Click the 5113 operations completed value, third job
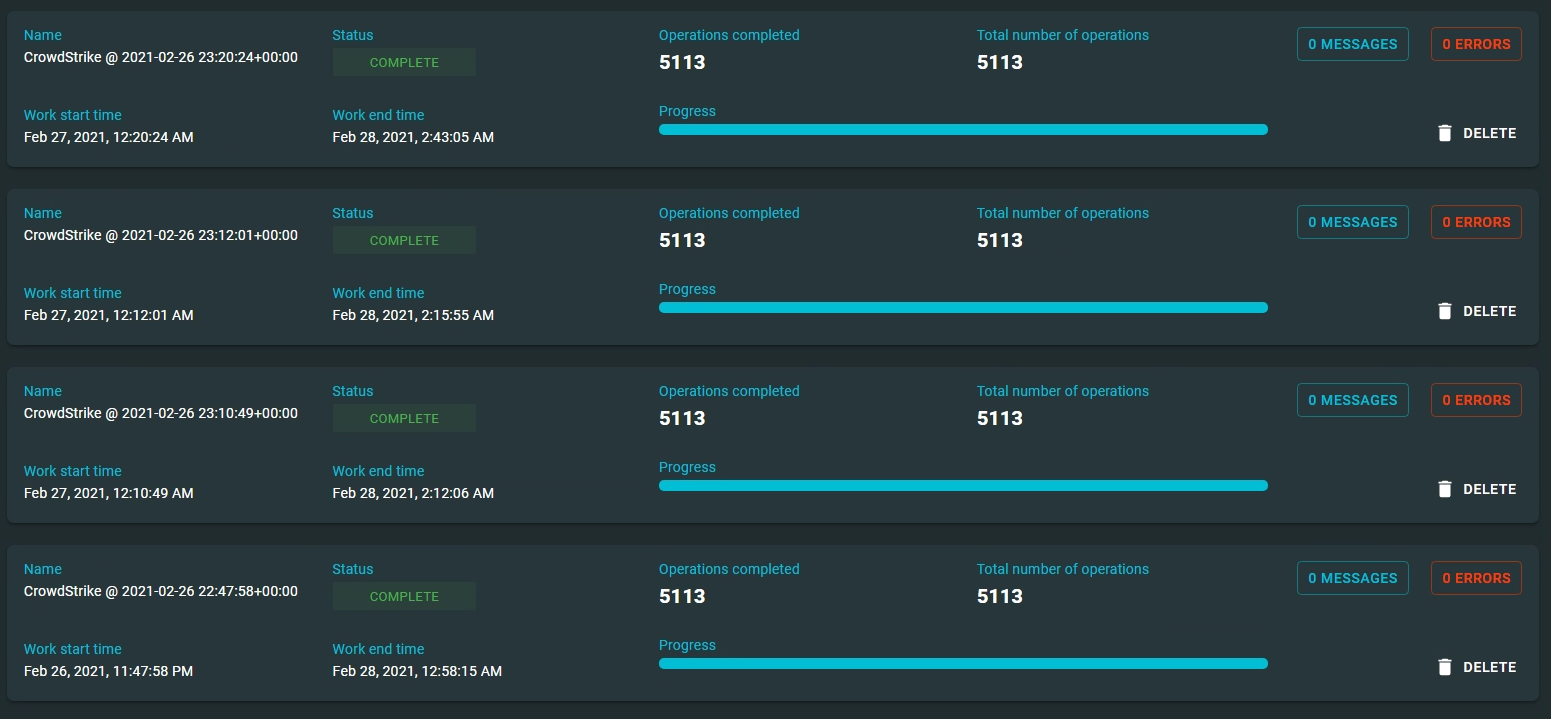Screen dimensions: 1551x719 point(681,418)
